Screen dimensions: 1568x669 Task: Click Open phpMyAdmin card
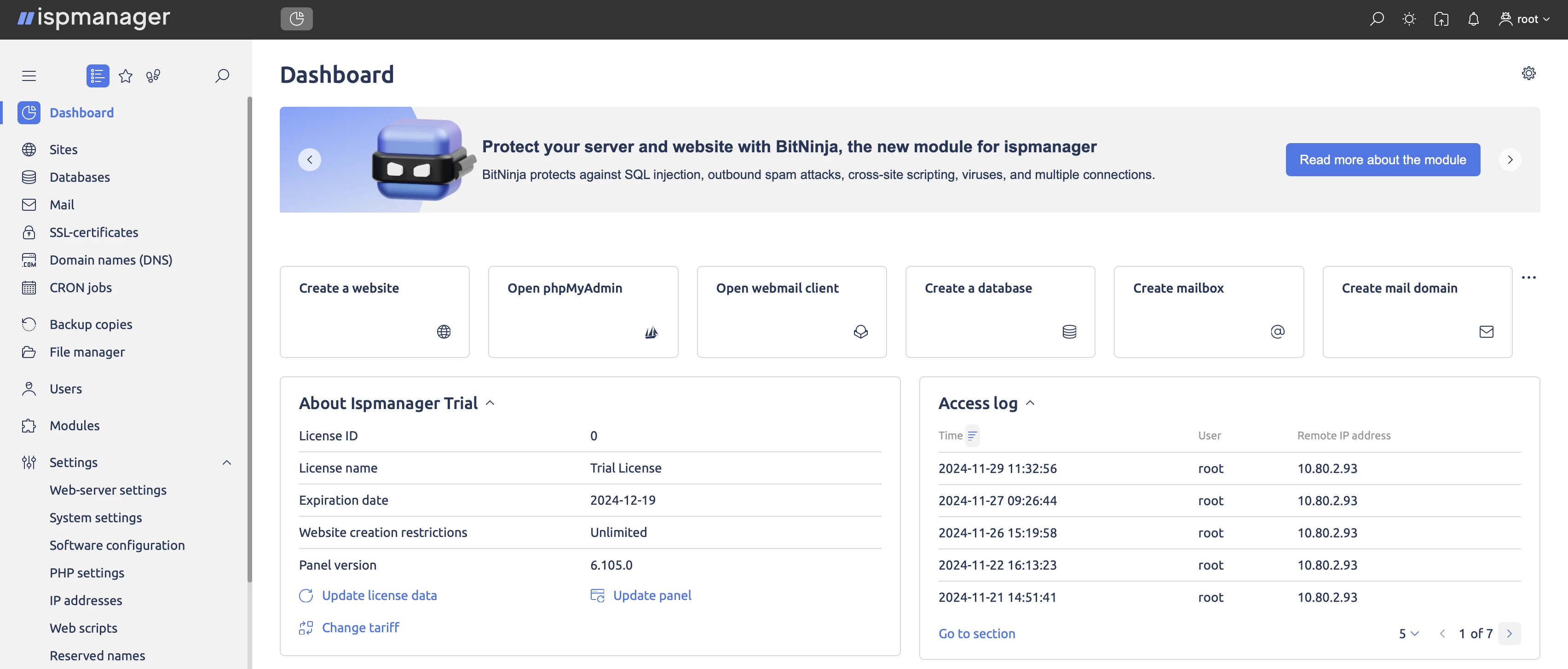point(583,311)
